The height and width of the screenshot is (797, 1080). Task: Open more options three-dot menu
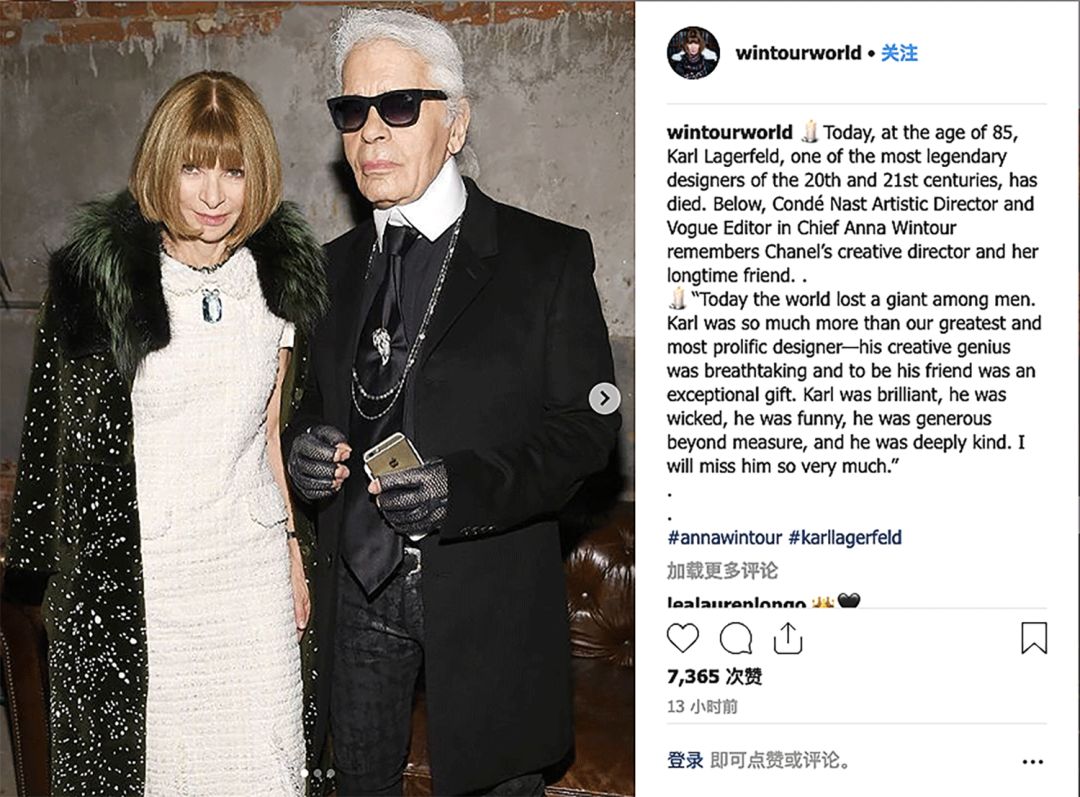[1032, 762]
